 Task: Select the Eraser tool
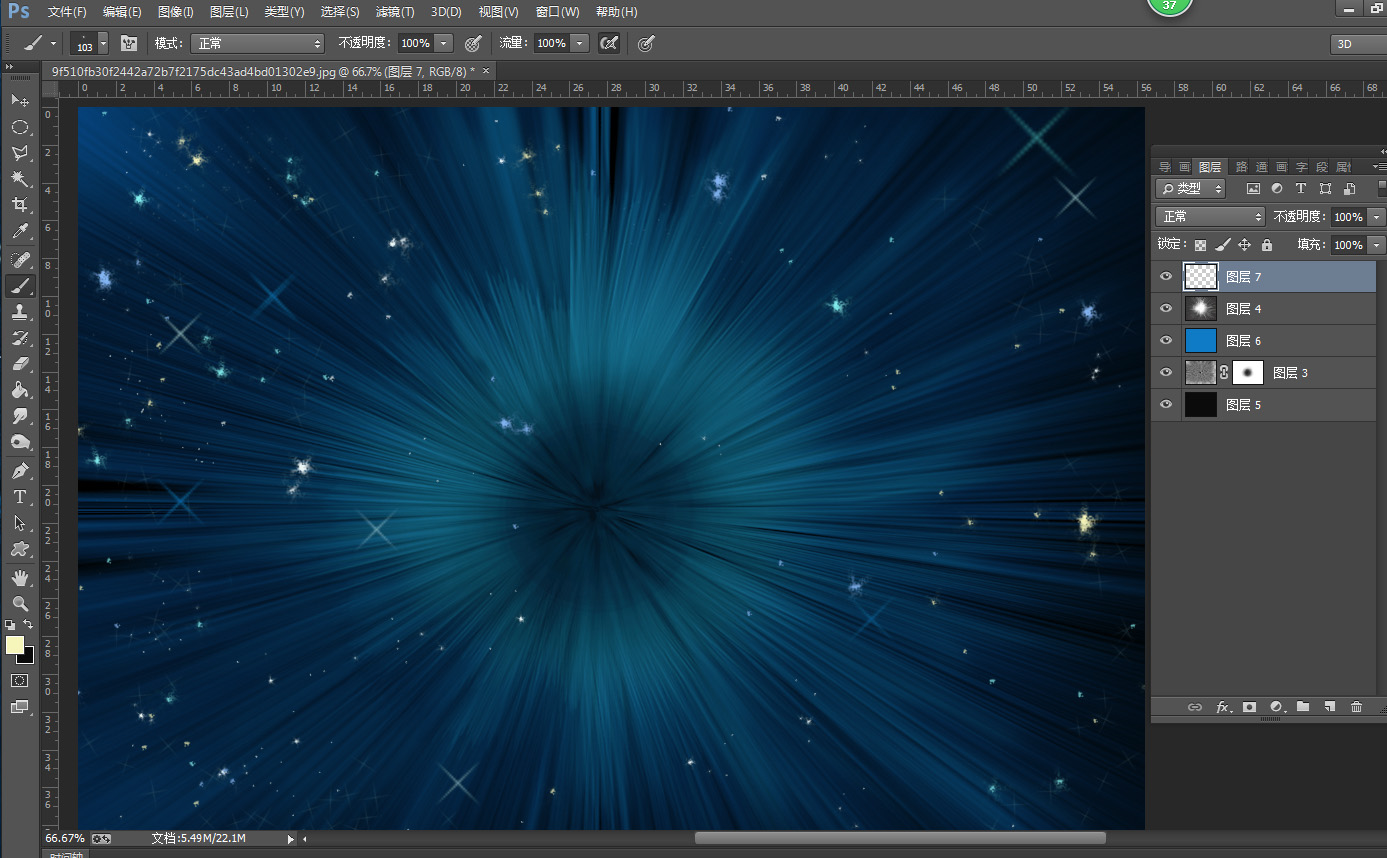click(19, 364)
